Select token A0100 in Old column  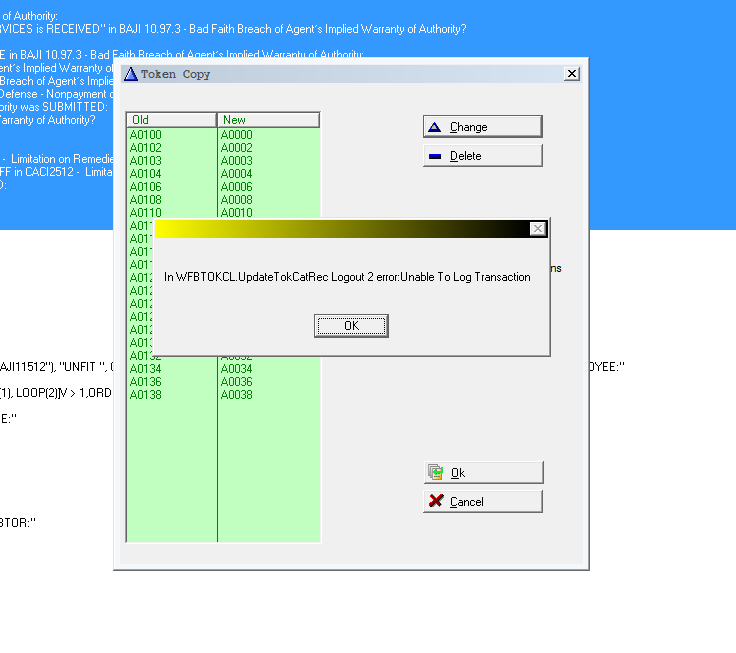(146, 135)
